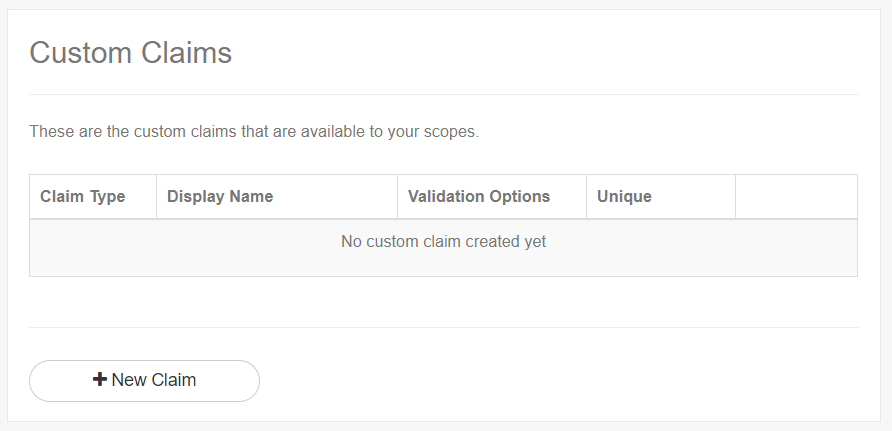Click the Custom Claims page heading

coord(131,53)
